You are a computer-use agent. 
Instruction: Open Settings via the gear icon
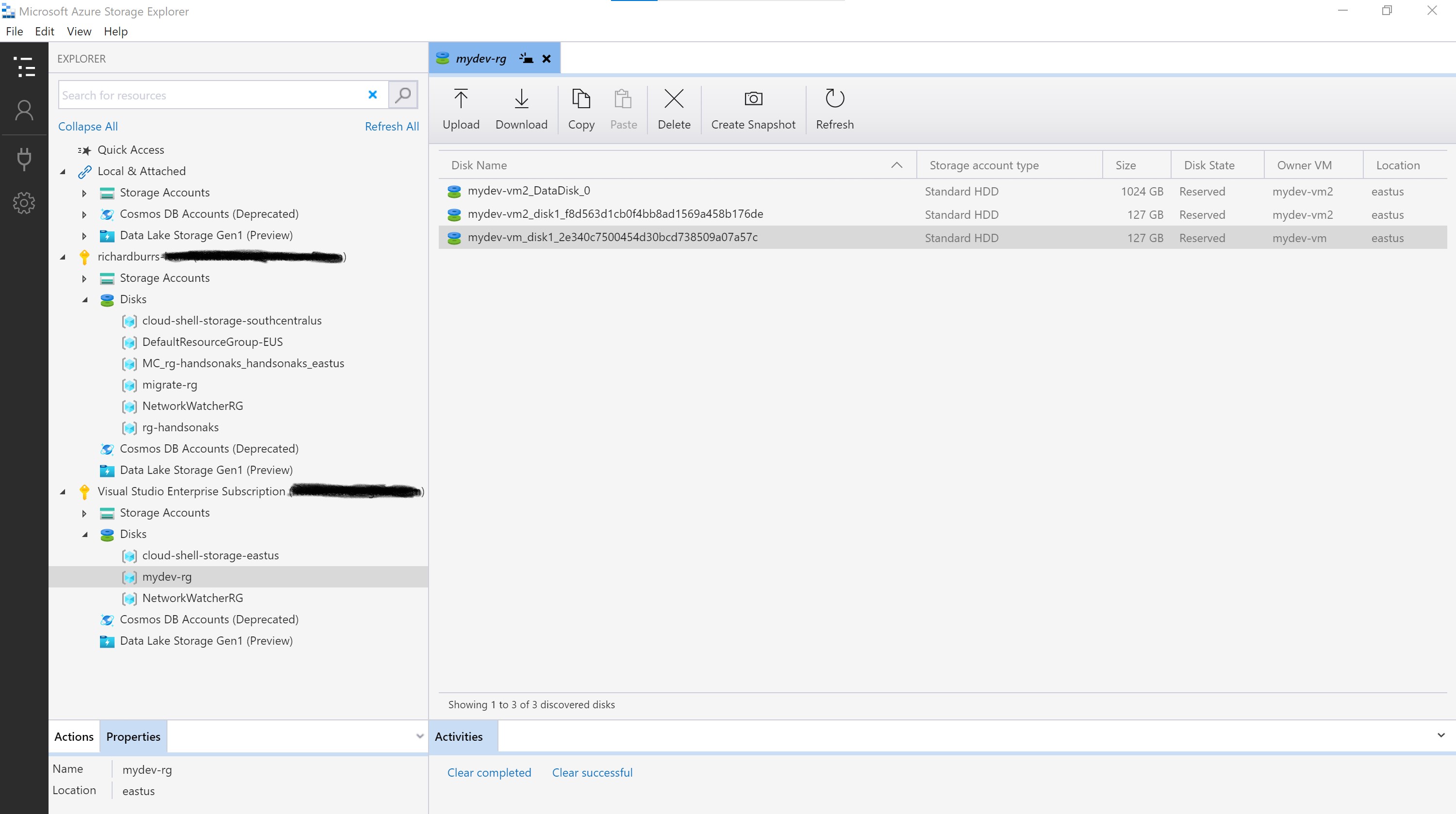24,203
